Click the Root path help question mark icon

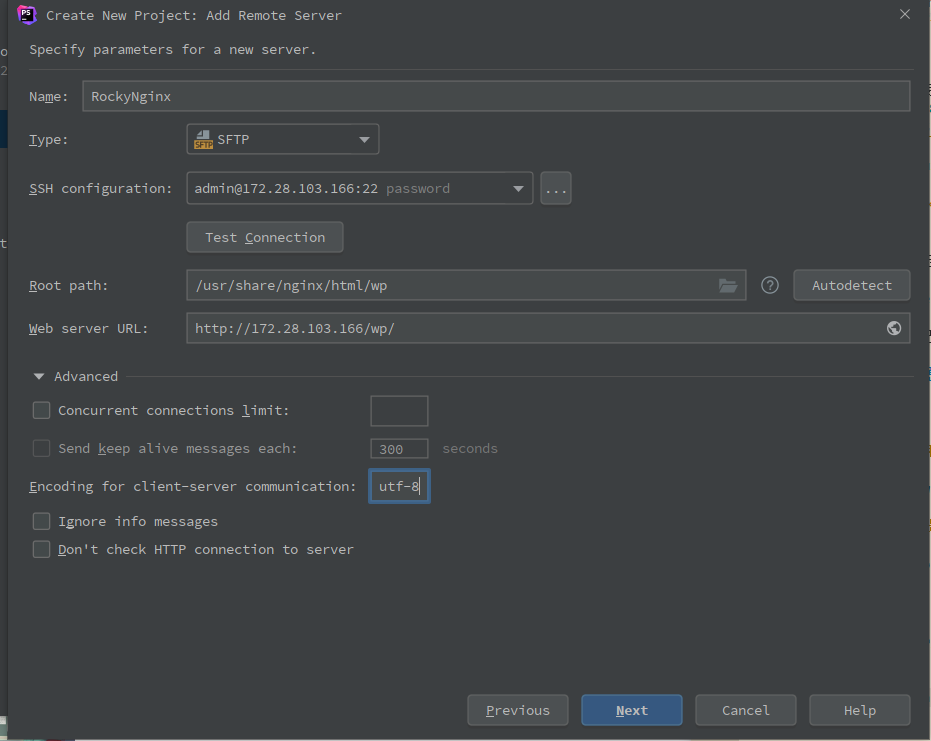coord(769,285)
